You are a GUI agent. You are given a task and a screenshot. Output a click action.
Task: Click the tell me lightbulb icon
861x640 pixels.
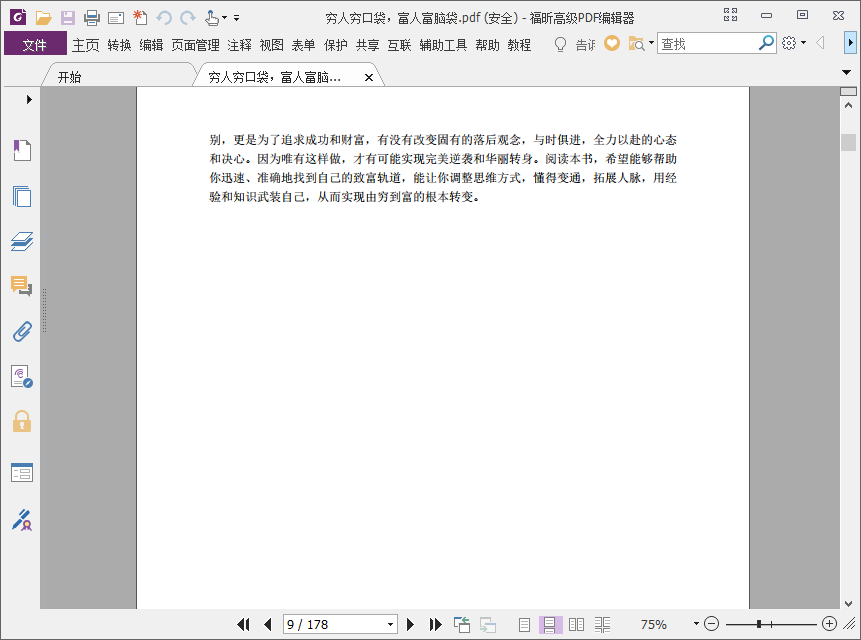(560, 44)
